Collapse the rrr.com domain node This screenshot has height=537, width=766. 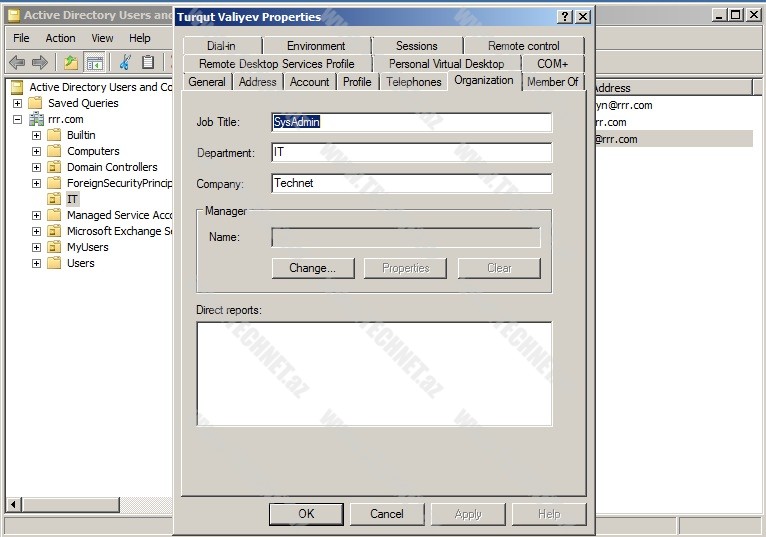[17, 119]
